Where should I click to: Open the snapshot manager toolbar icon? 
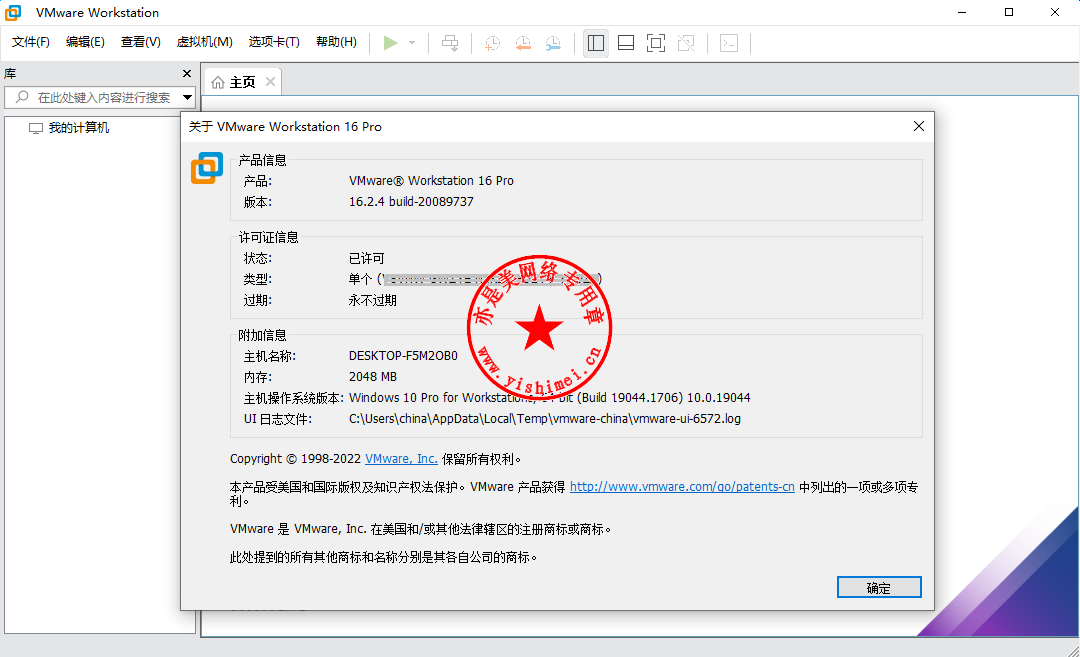point(553,43)
